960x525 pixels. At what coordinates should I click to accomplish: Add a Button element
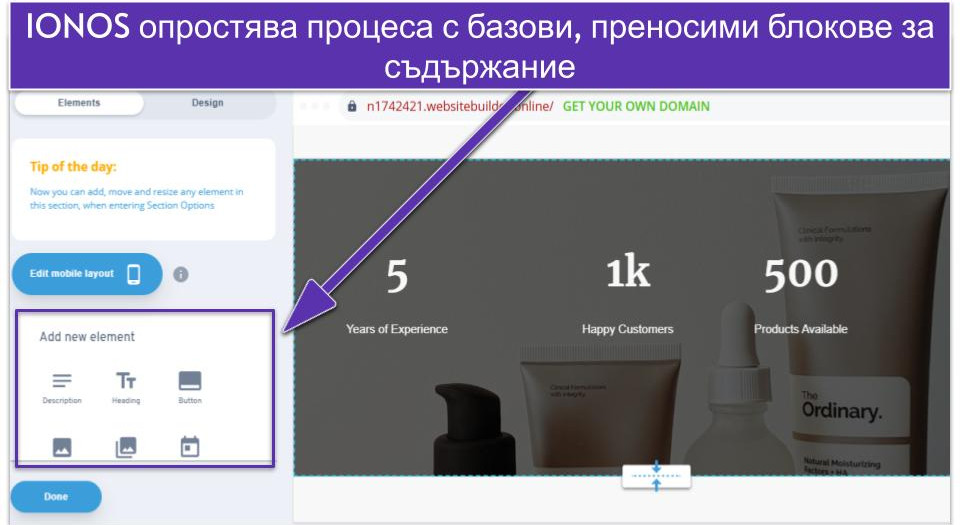click(190, 388)
